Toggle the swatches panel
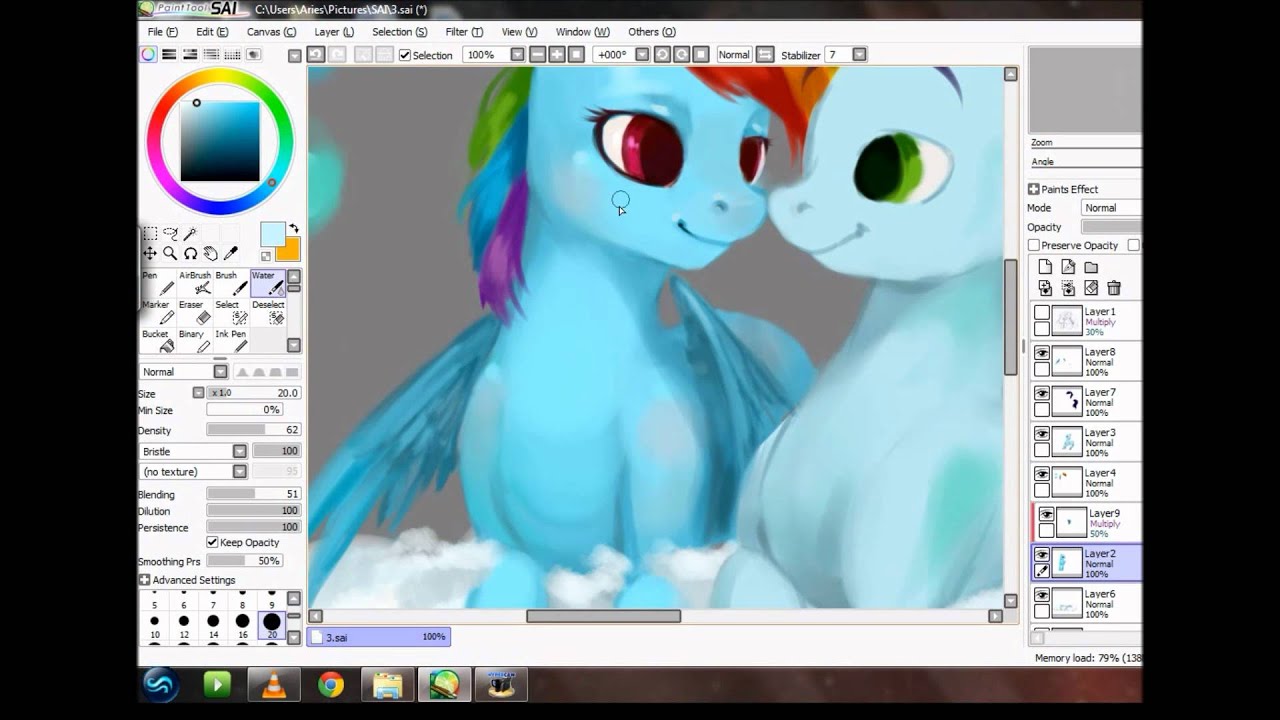This screenshot has width=1280, height=720. coord(232,55)
